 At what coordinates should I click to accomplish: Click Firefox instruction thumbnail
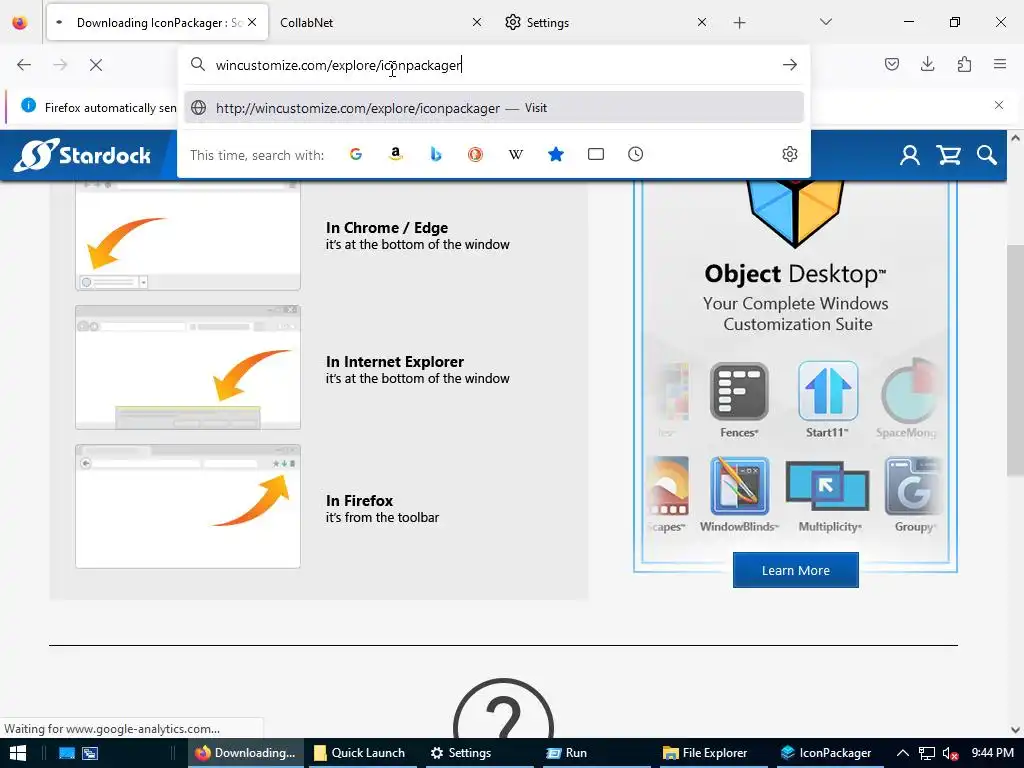[x=188, y=506]
